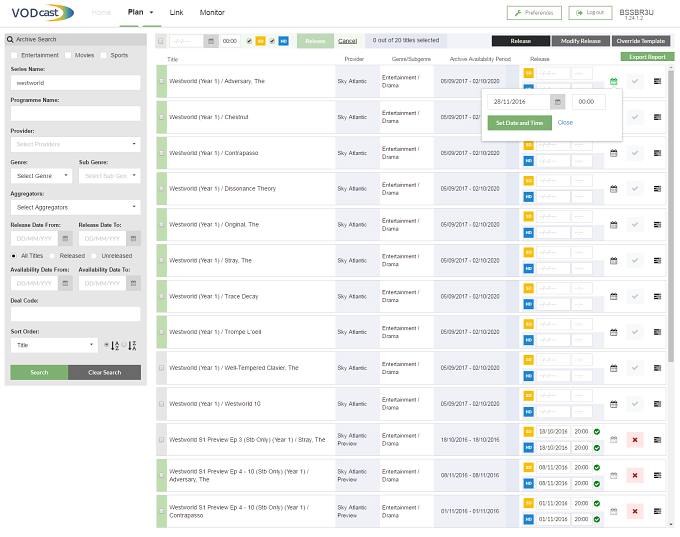The image size is (680, 537).
Task: Click the Export Report button
Action: pos(647,57)
